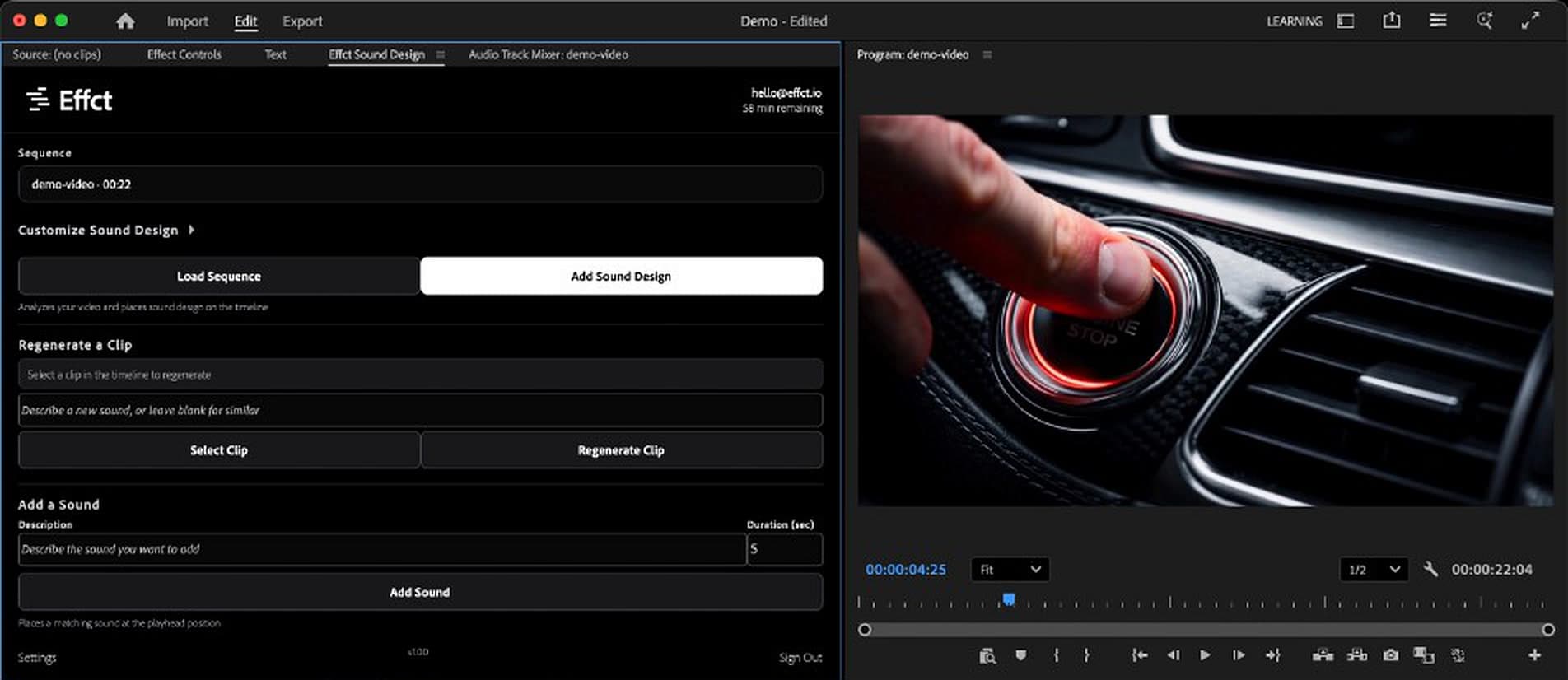The height and width of the screenshot is (680, 1568).
Task: Click the Program monitor zoom scroll bar
Action: pyautogui.click(x=1206, y=630)
